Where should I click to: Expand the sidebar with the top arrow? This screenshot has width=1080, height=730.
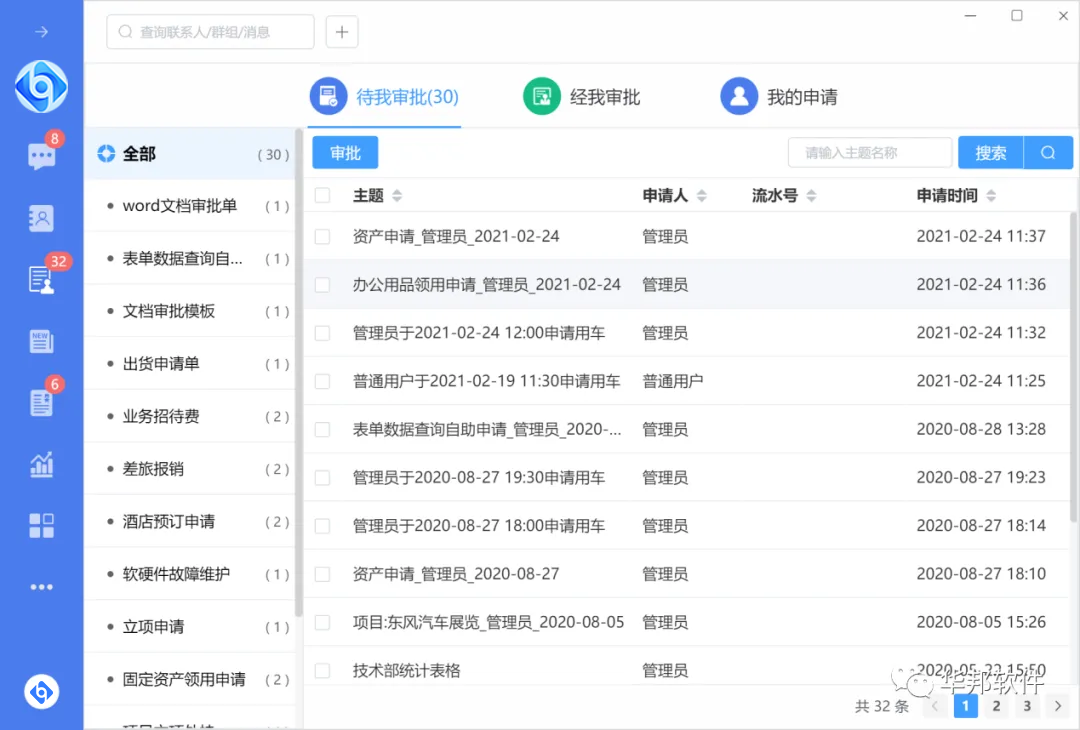tap(42, 32)
